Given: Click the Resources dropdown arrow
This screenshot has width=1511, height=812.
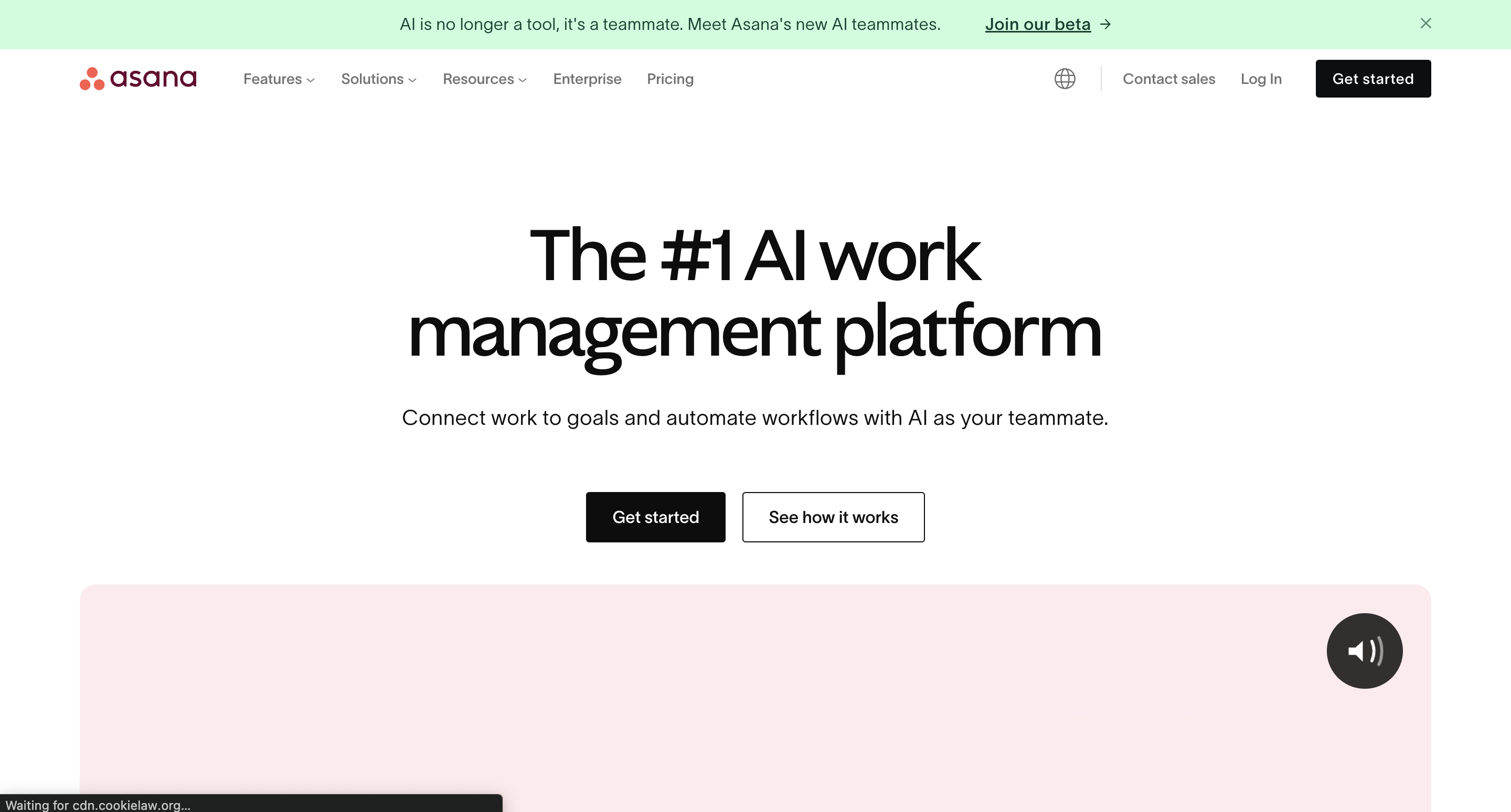Looking at the screenshot, I should tap(524, 78).
